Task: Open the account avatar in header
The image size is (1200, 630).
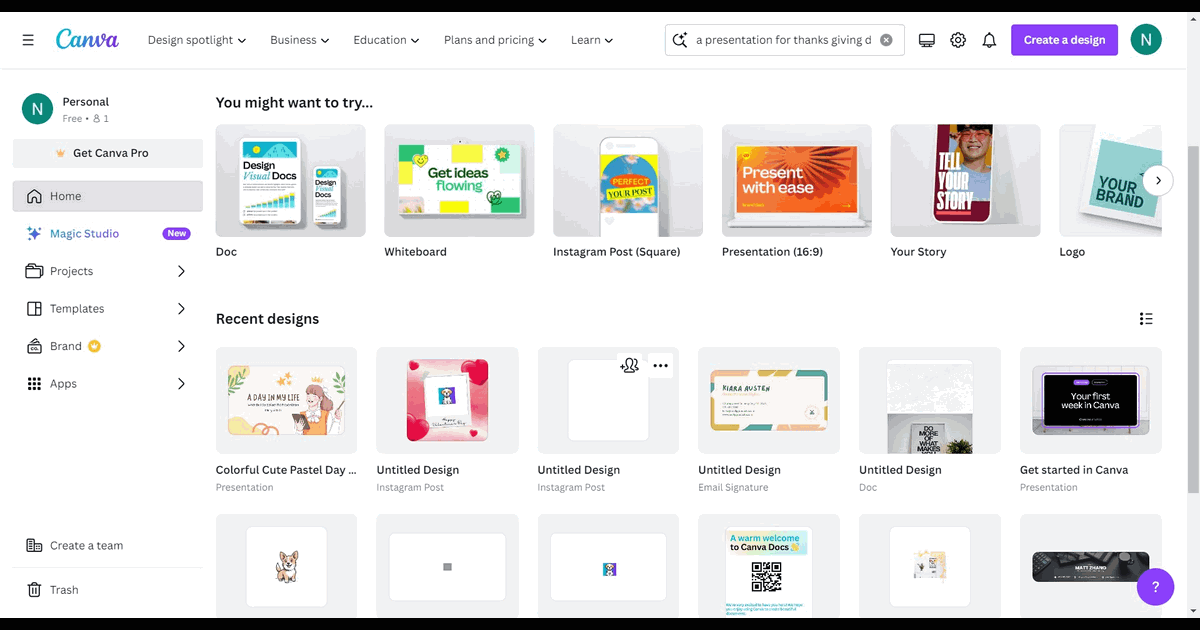Action: coord(1146,40)
